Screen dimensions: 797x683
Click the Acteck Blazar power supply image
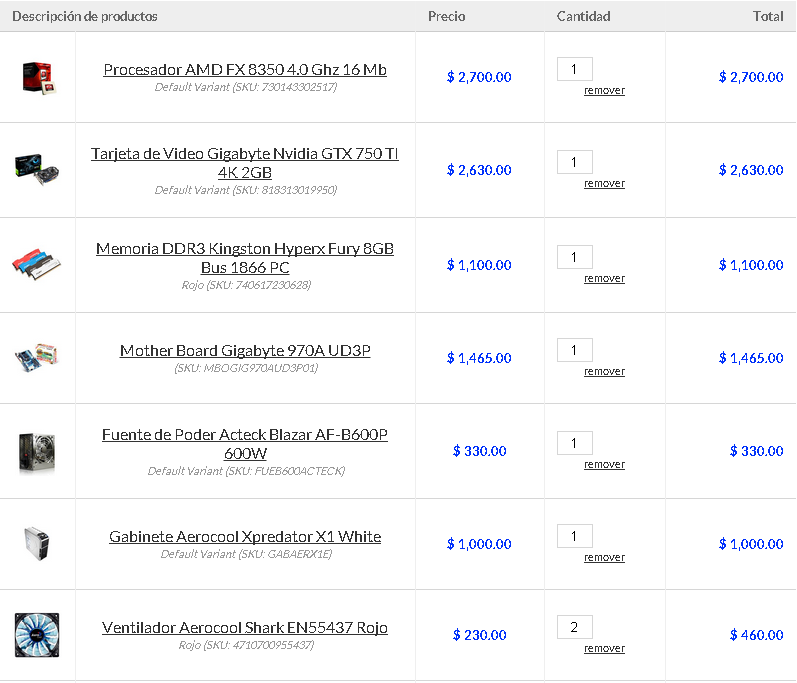click(37, 451)
